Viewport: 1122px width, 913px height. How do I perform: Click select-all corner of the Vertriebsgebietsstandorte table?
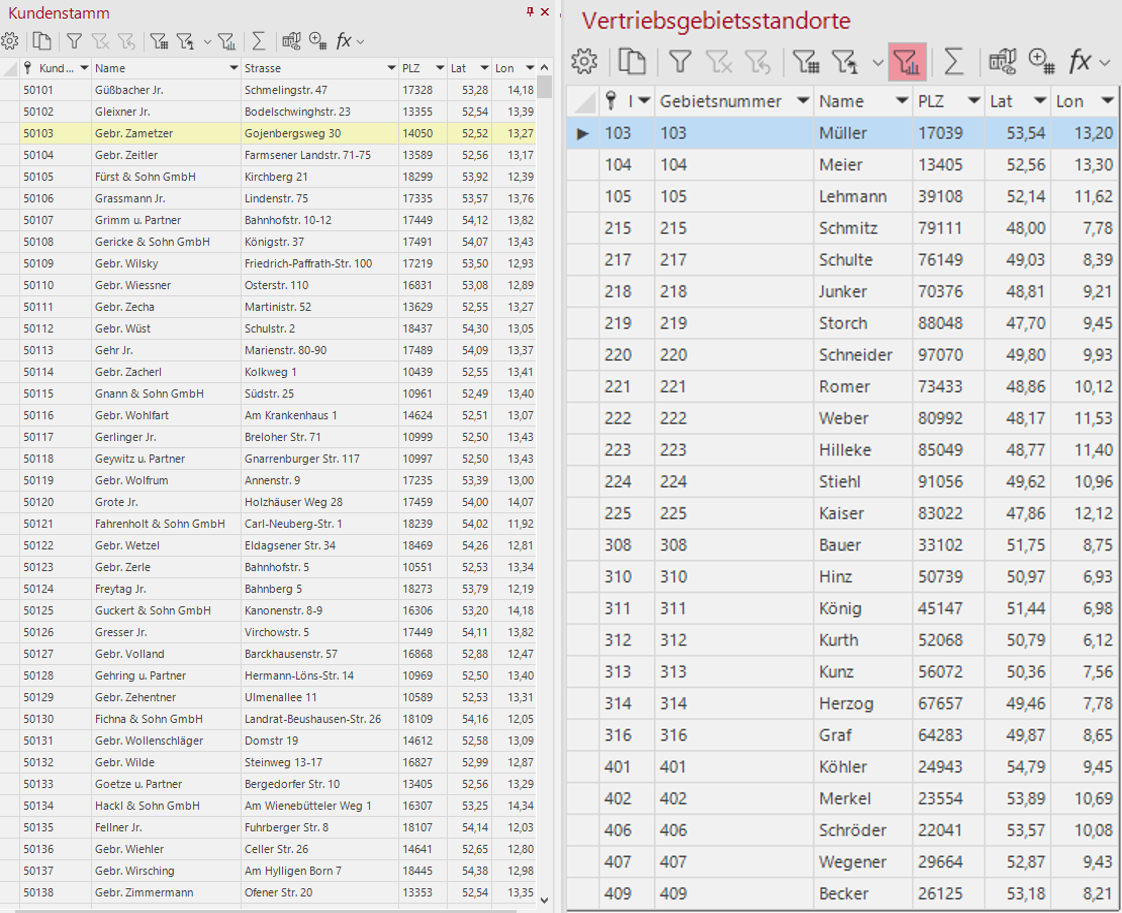583,101
